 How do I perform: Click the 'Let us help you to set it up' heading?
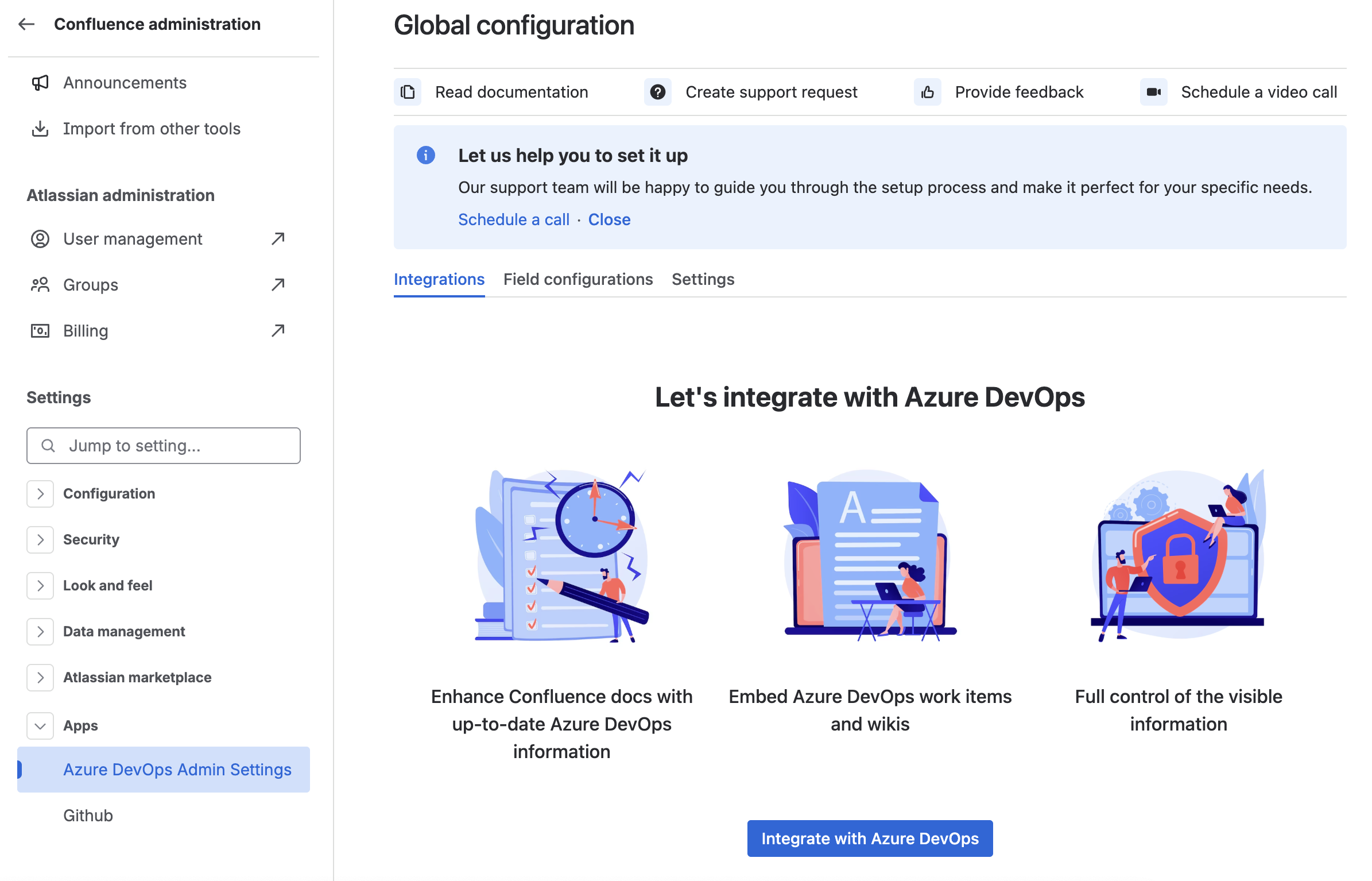[573, 155]
